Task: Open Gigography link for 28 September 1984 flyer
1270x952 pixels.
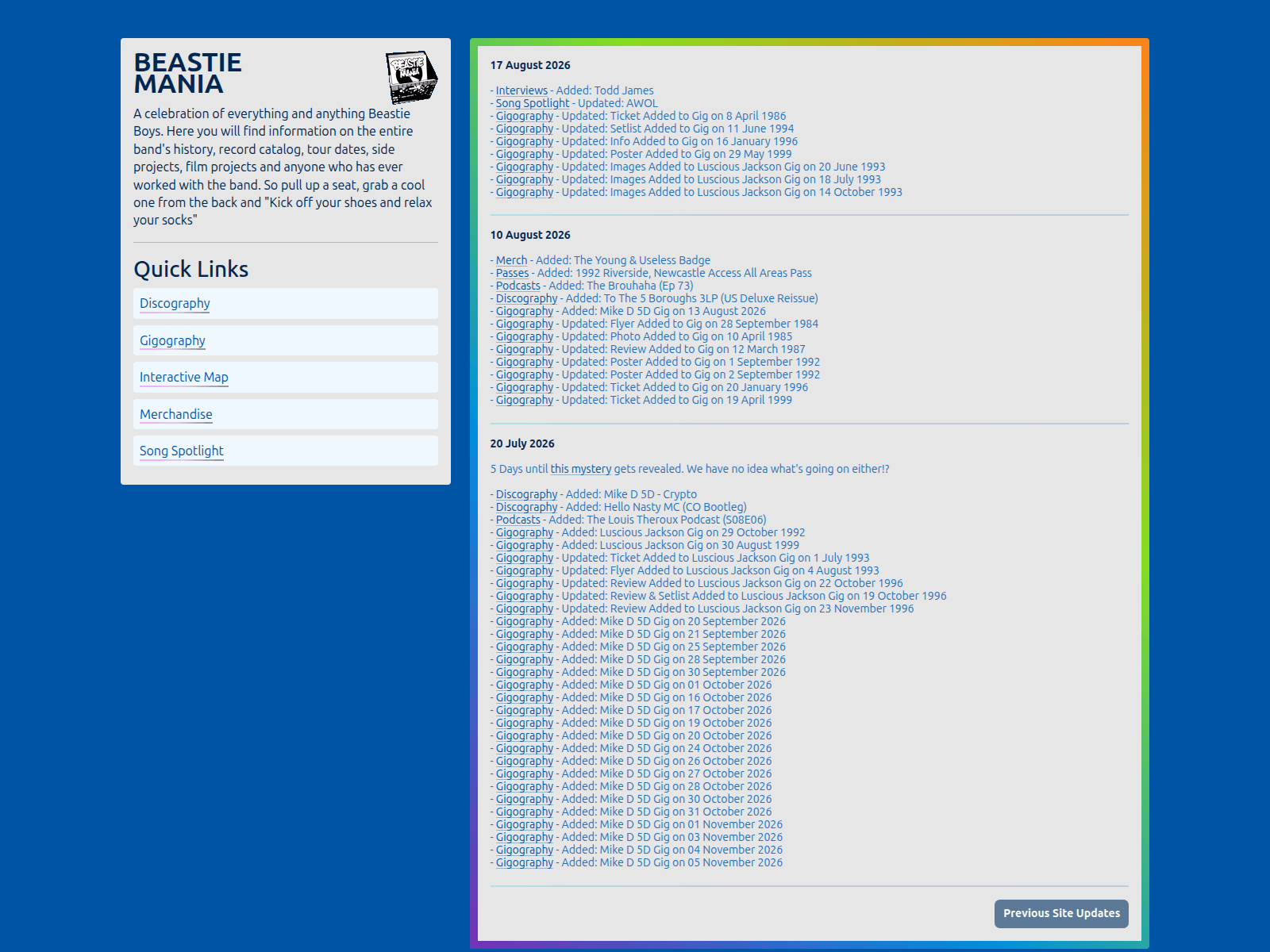Action: [x=525, y=324]
